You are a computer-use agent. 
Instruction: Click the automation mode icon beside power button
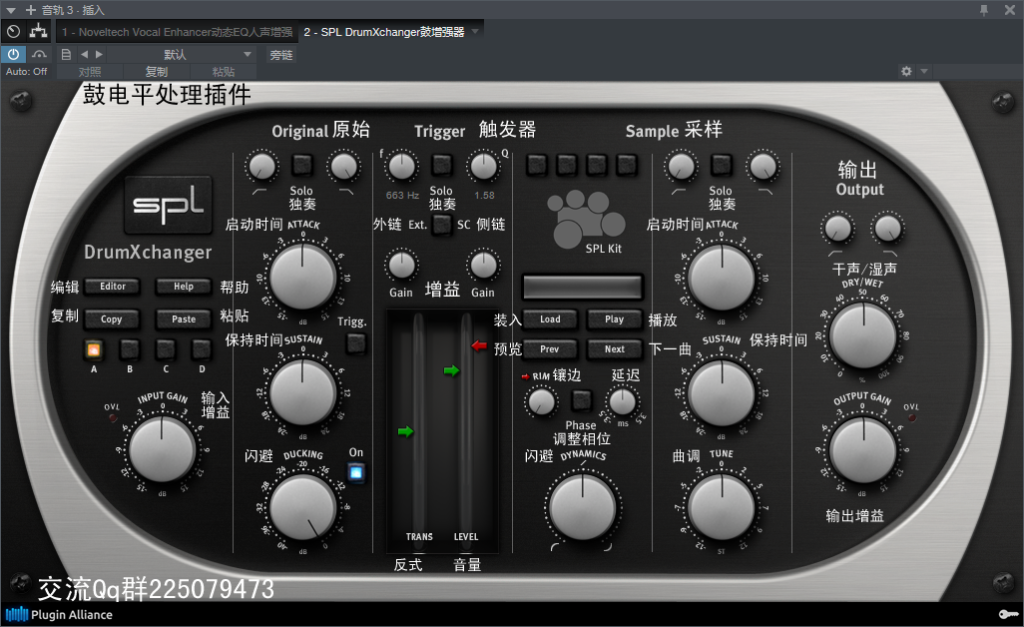[x=39, y=54]
